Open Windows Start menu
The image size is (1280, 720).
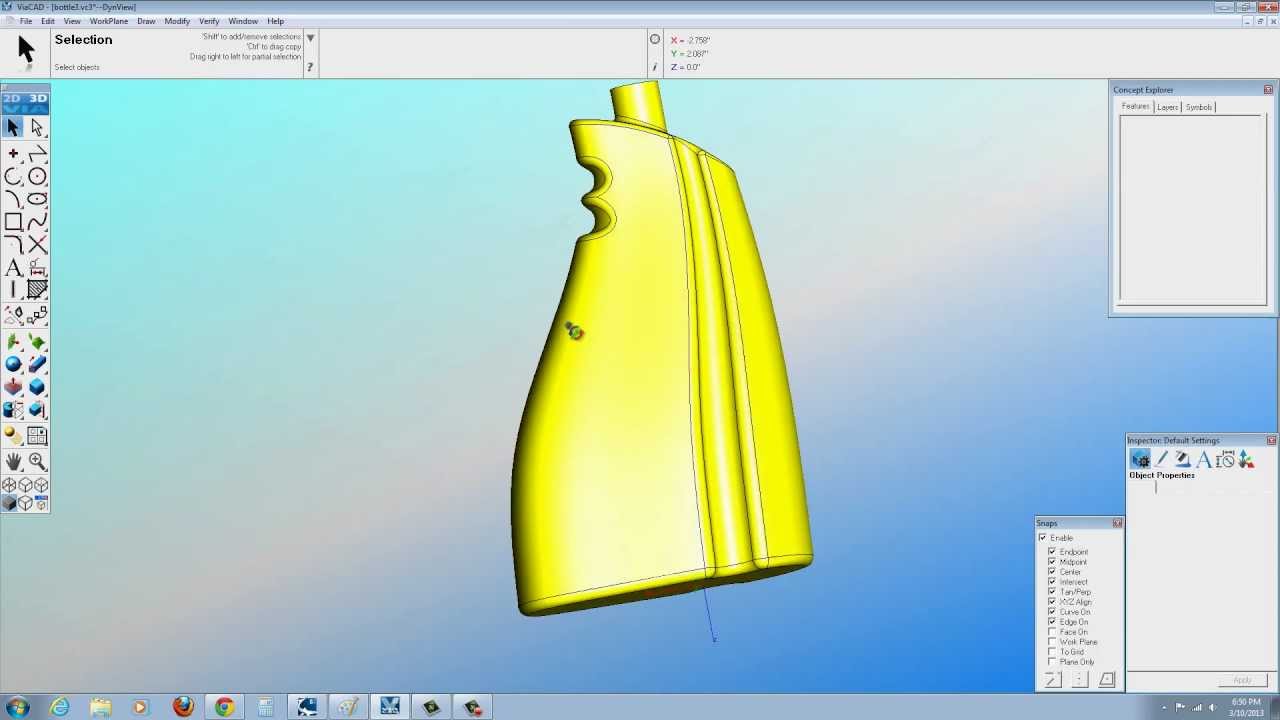click(17, 707)
